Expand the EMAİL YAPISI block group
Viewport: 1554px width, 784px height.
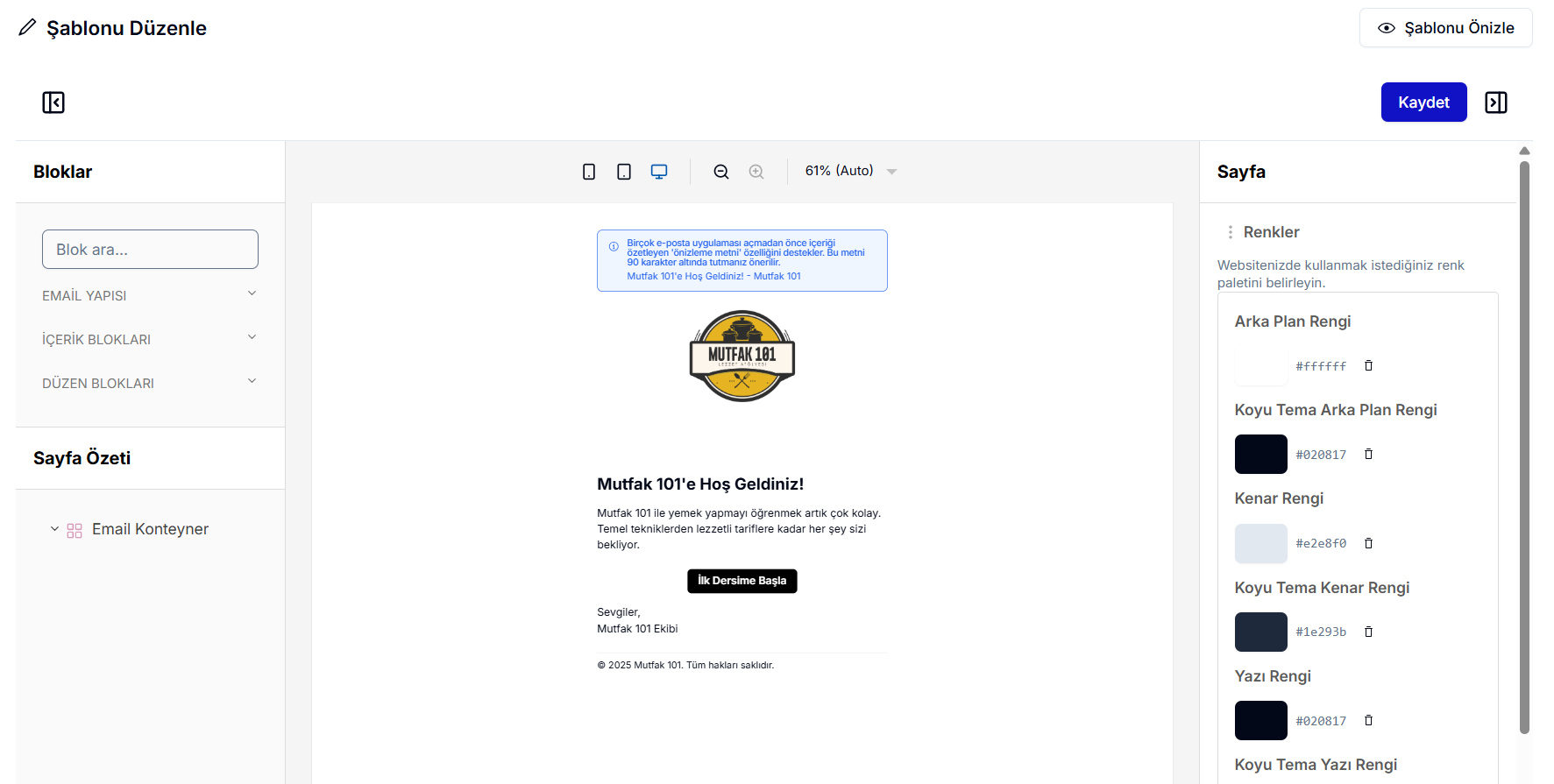click(150, 295)
